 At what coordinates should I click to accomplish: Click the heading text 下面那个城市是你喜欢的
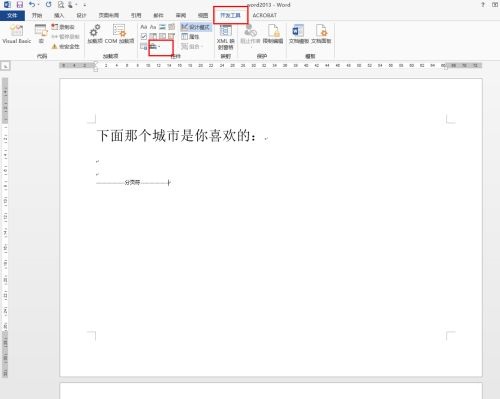[x=173, y=136]
